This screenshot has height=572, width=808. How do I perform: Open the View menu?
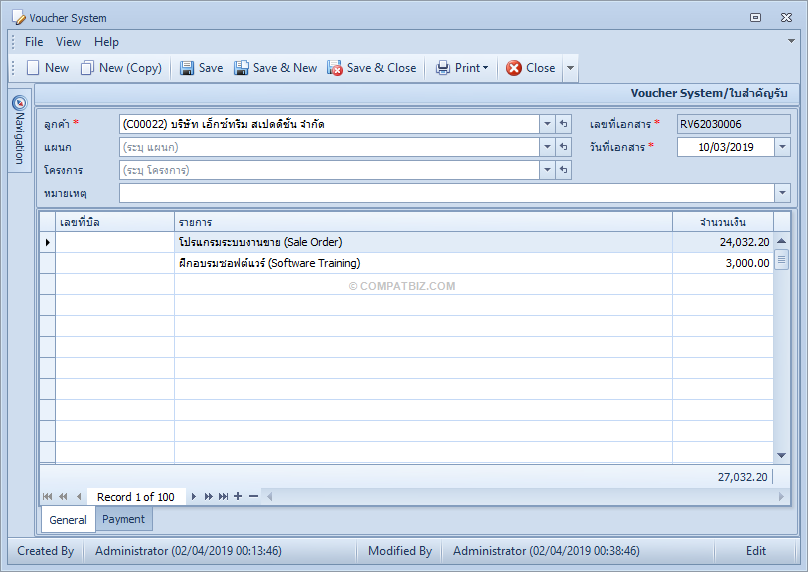(x=68, y=42)
